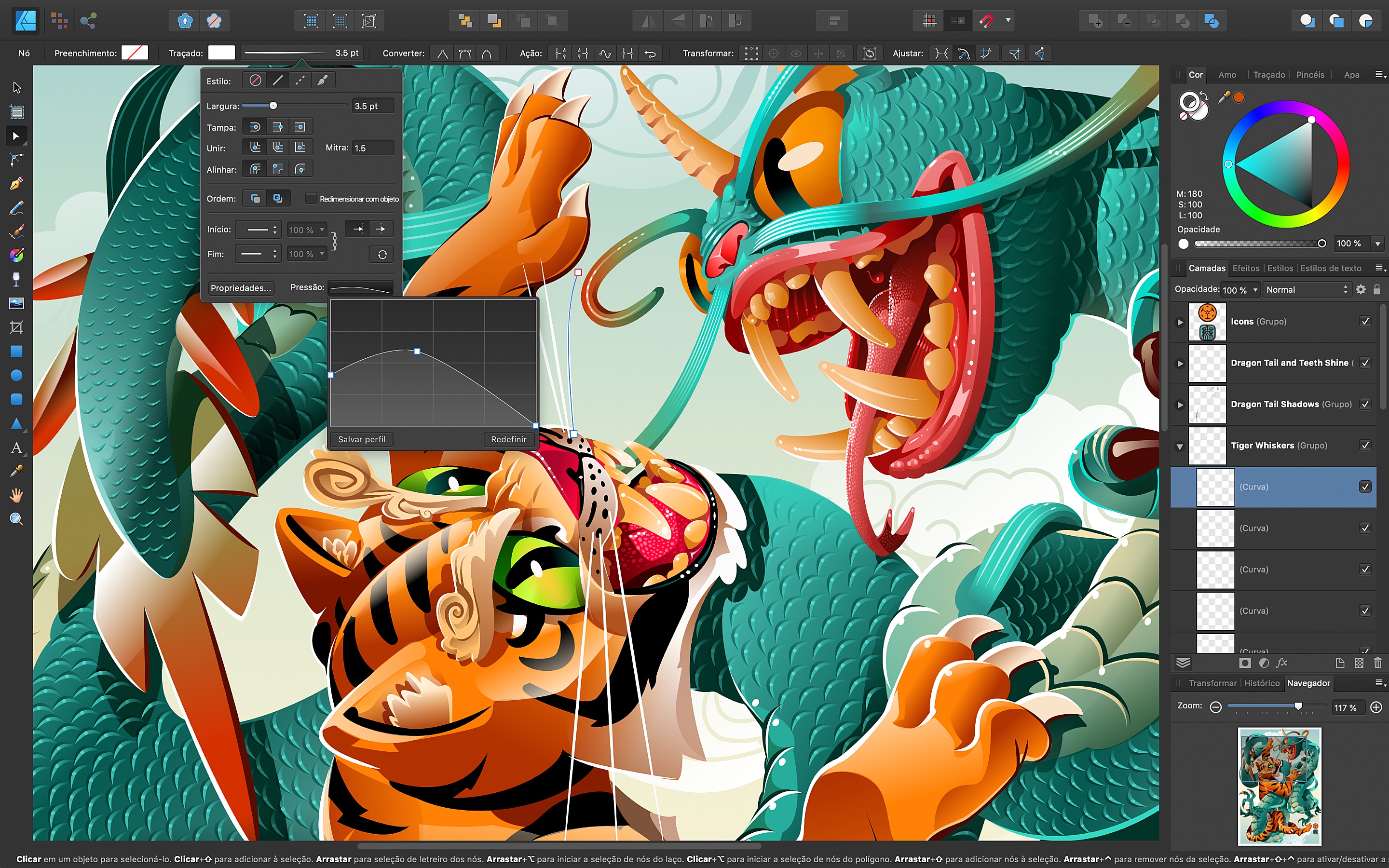The height and width of the screenshot is (868, 1389).
Task: Click the Mitra value field
Action: (x=373, y=148)
